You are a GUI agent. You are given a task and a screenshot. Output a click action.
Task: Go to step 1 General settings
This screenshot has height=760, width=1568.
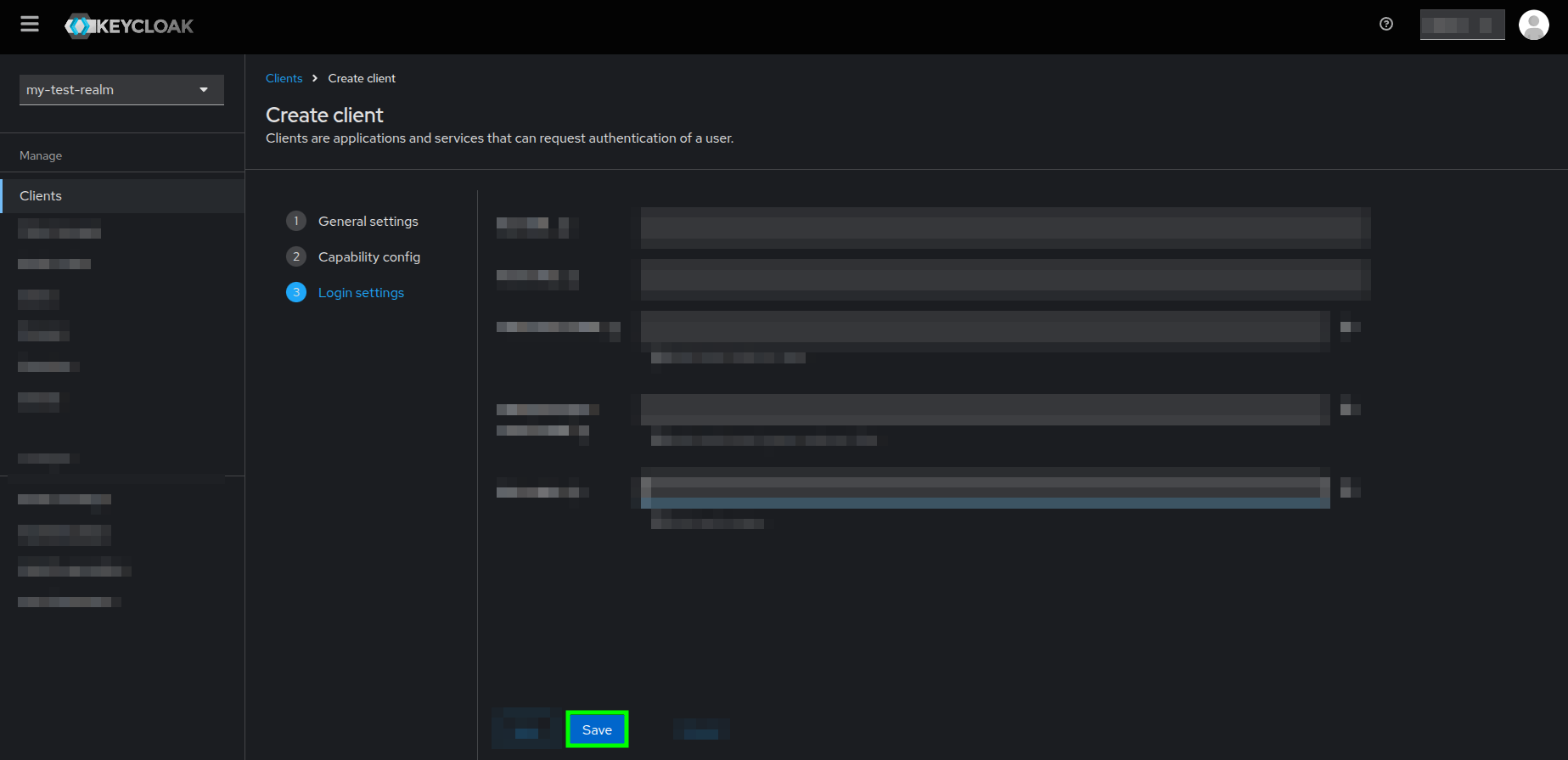tap(352, 221)
